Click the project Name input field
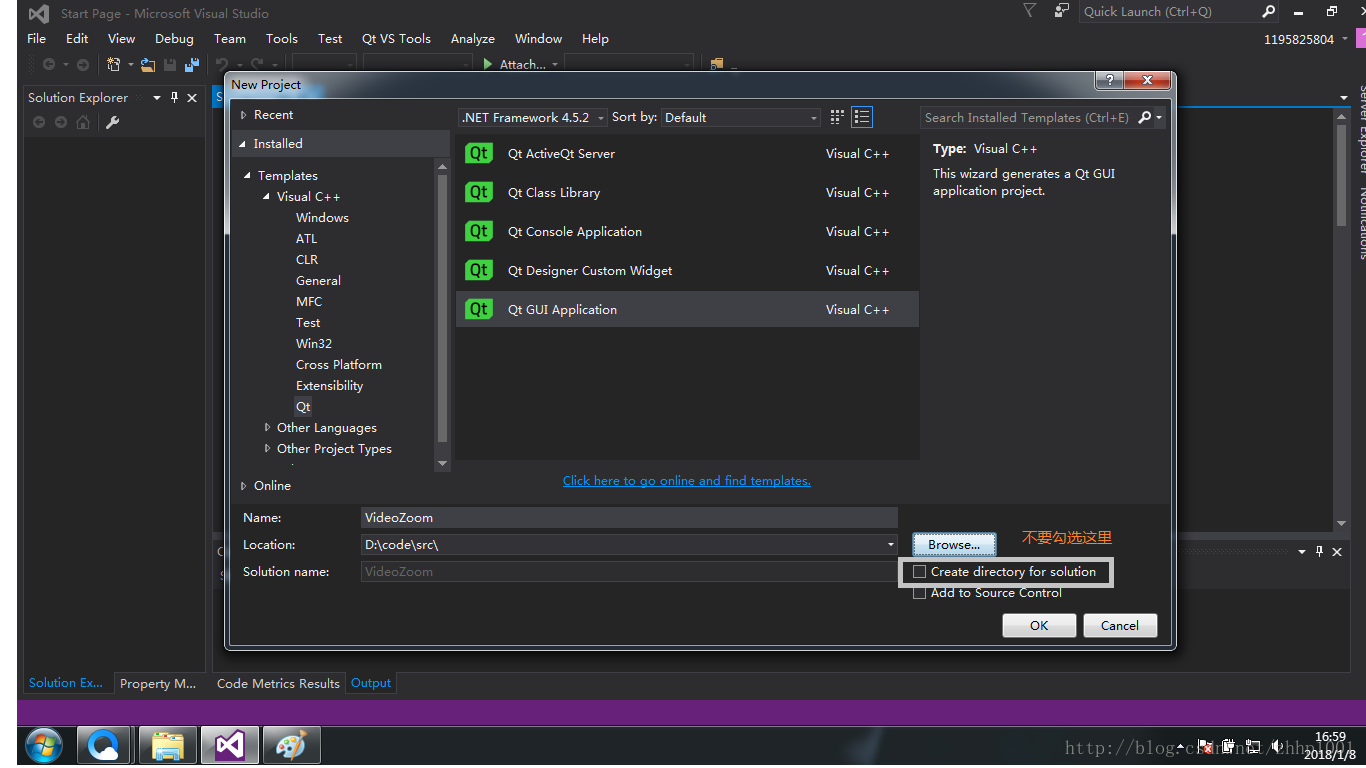Viewport: 1366px width, 768px height. (629, 518)
